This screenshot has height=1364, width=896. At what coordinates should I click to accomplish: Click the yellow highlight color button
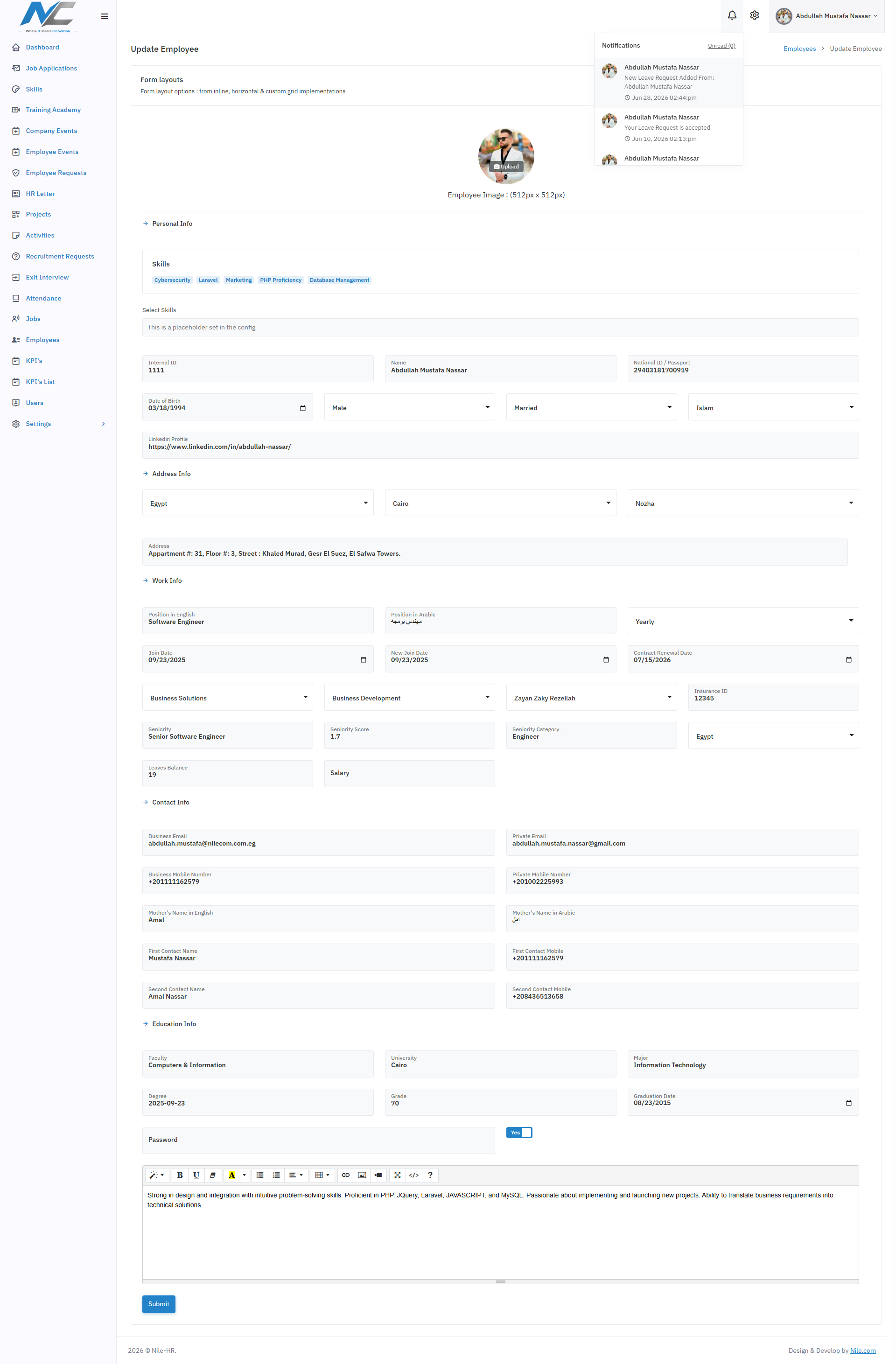(231, 1175)
